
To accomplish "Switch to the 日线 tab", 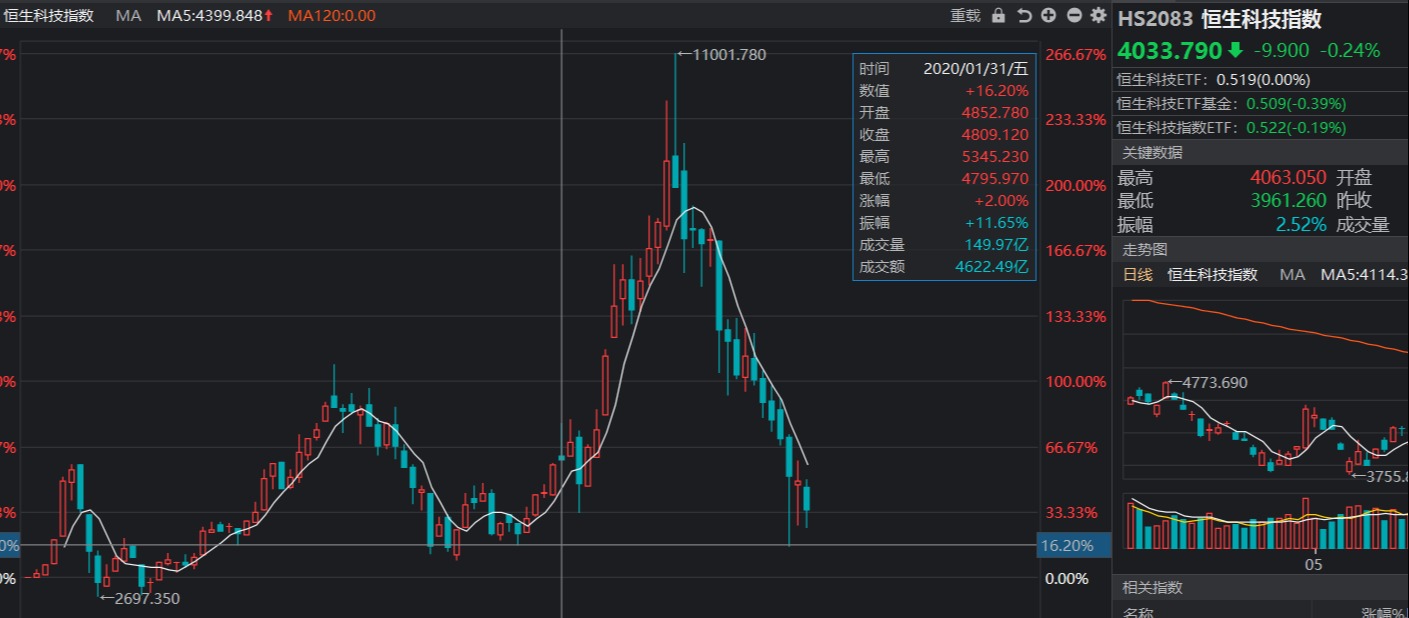I will (x=1139, y=275).
